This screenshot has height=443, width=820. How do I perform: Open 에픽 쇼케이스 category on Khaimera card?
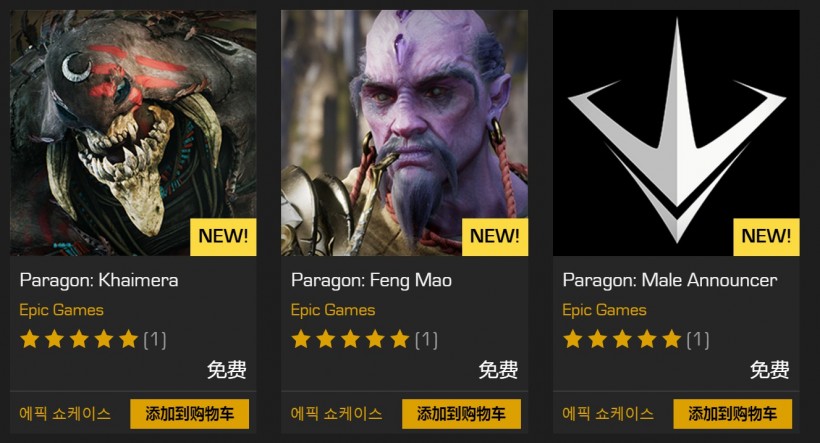(65, 414)
